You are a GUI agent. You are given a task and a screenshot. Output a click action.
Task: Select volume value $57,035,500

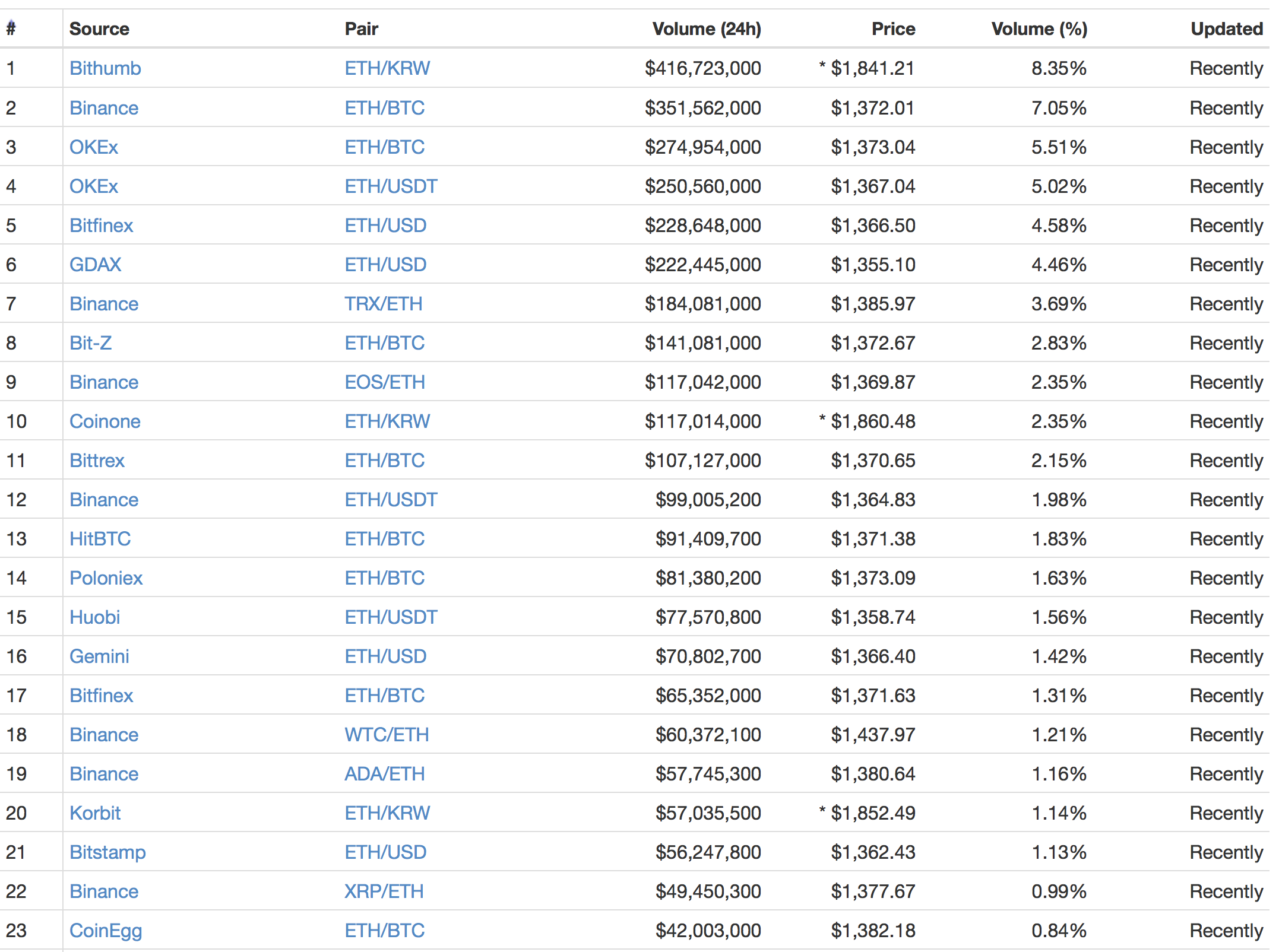[x=708, y=813]
